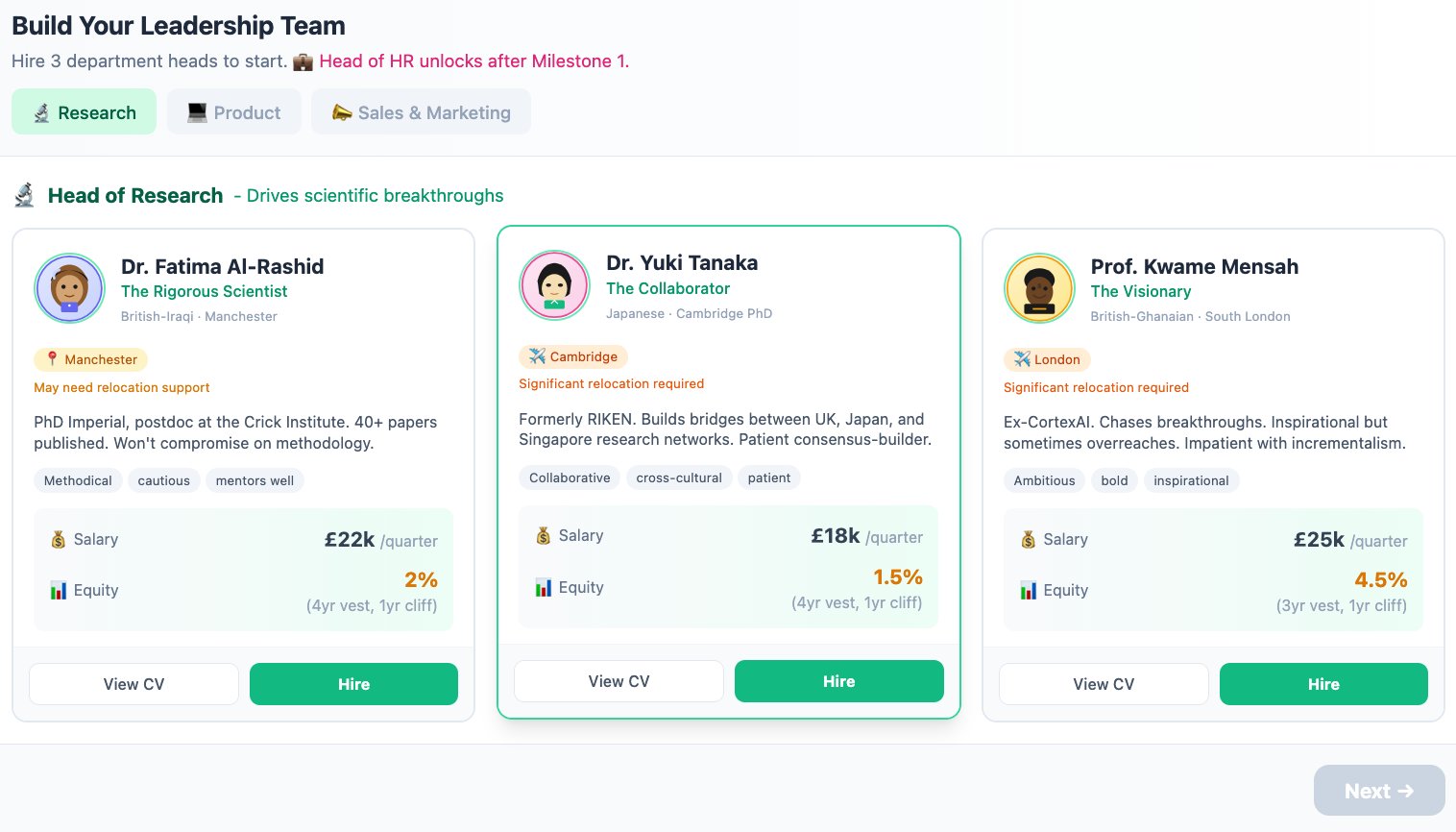
Task: Click the Manchester location pin badge
Action: click(x=90, y=359)
